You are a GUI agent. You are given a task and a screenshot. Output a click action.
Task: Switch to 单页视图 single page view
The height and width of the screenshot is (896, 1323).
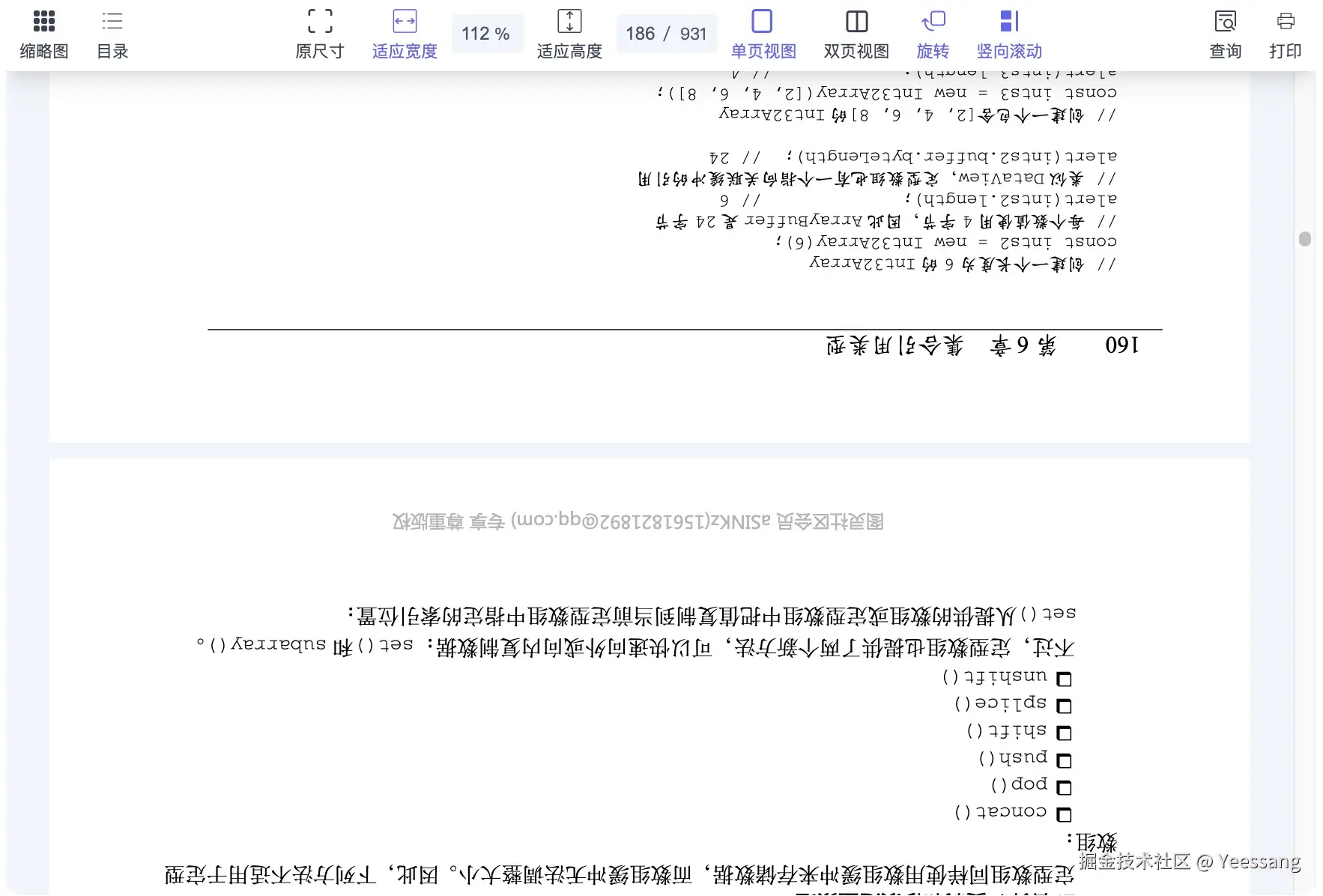point(762,34)
